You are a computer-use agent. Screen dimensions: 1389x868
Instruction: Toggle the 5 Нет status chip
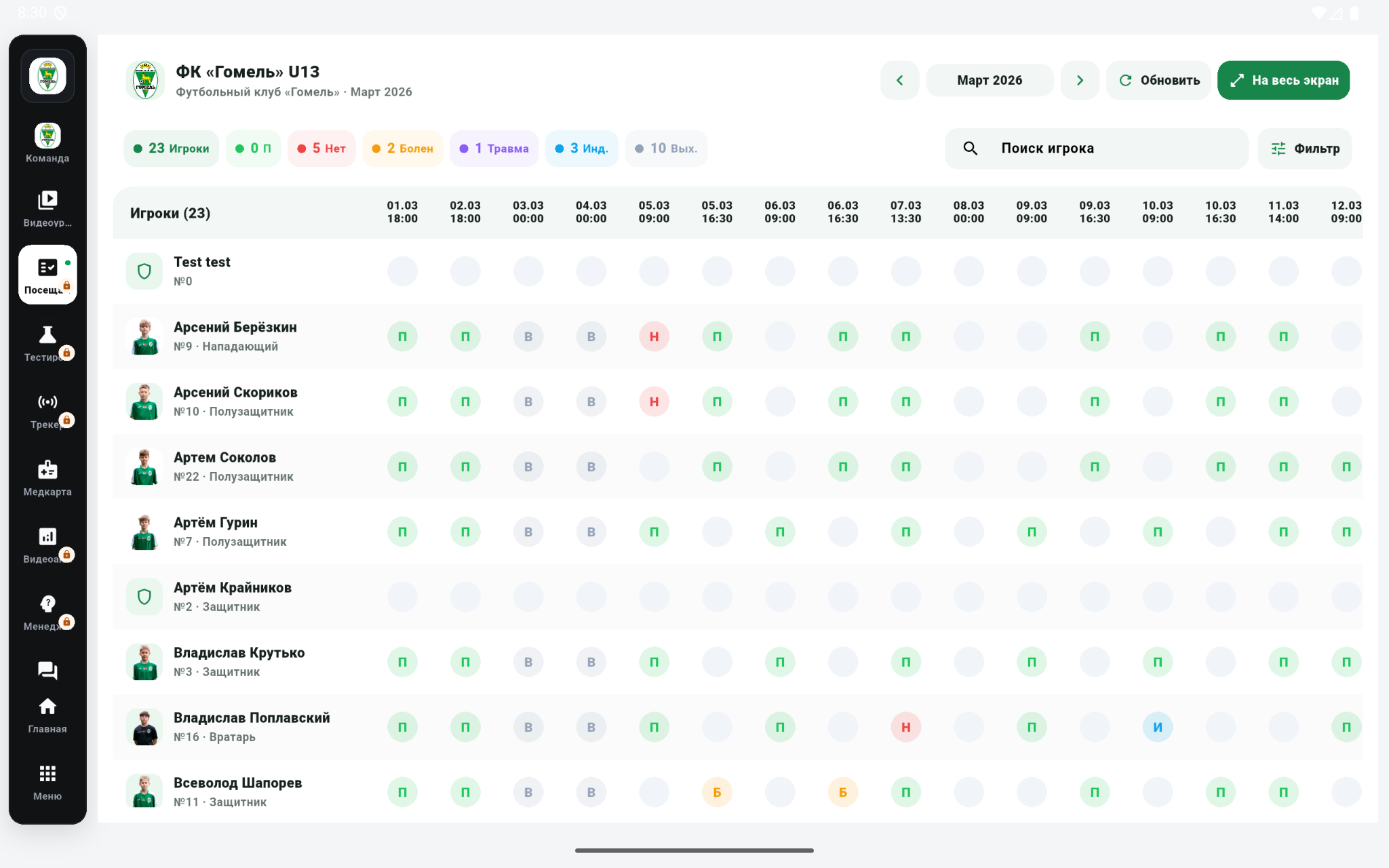[321, 149]
